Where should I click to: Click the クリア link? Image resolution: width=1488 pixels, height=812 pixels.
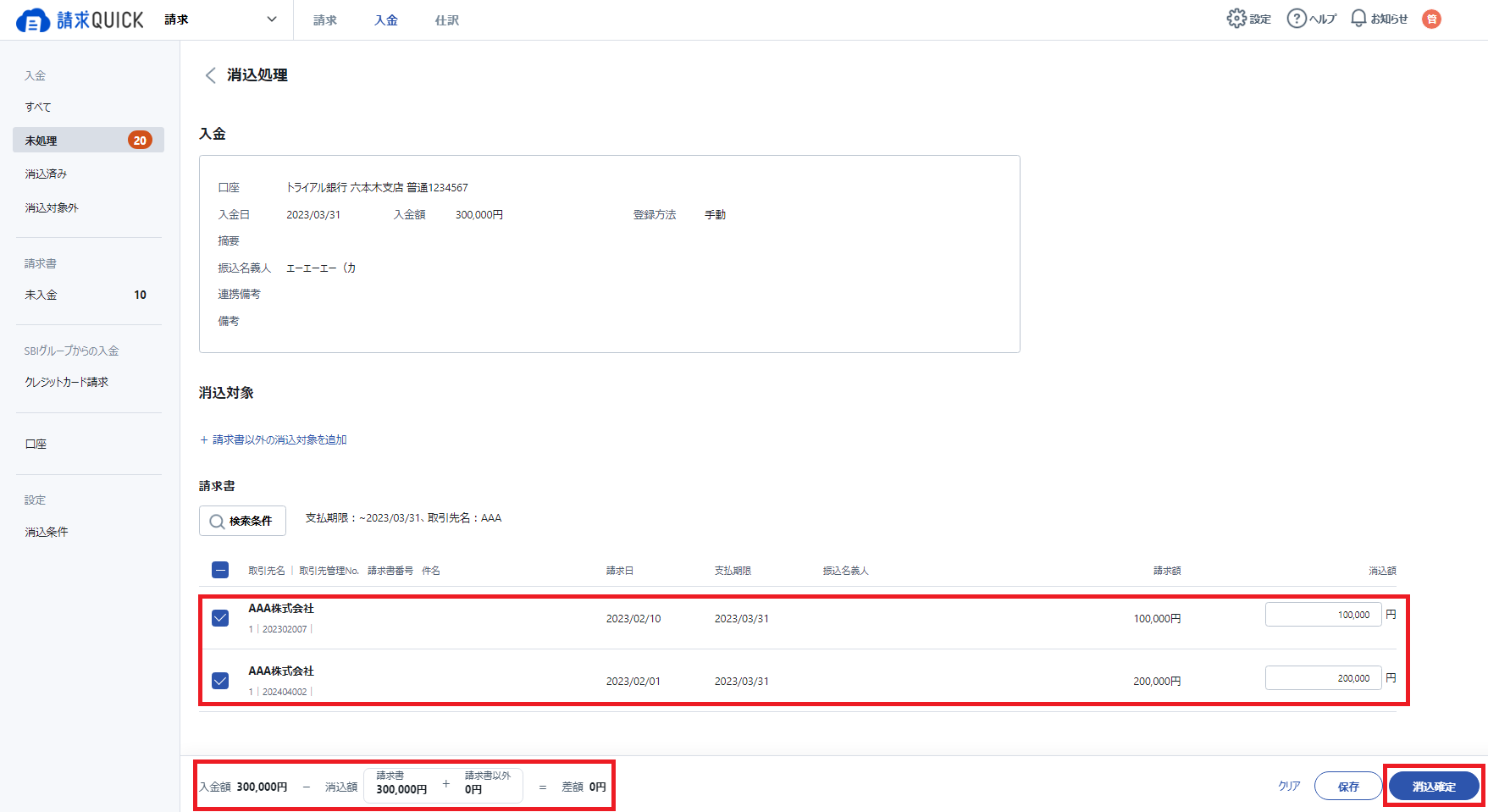coord(1288,786)
